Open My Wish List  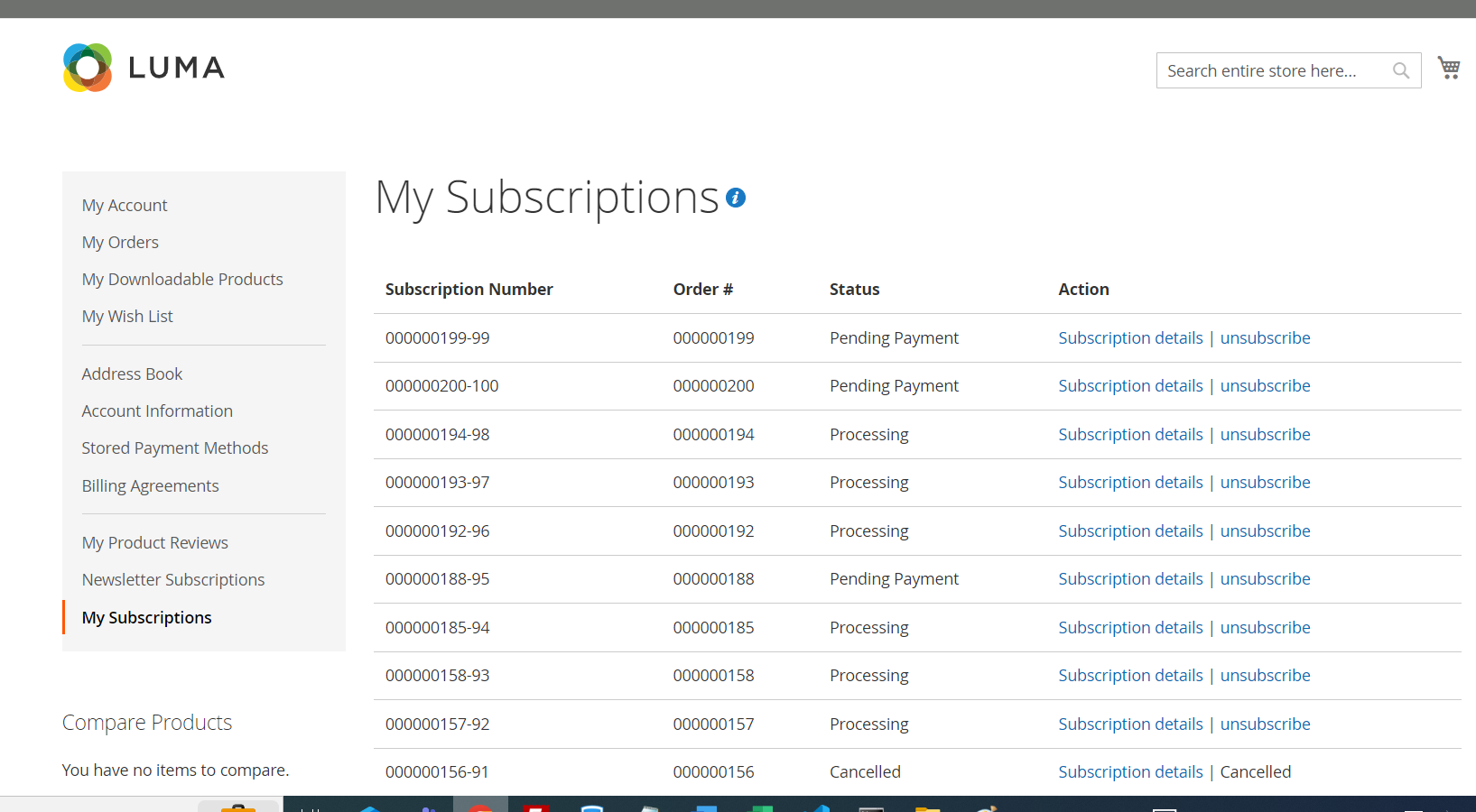point(127,317)
